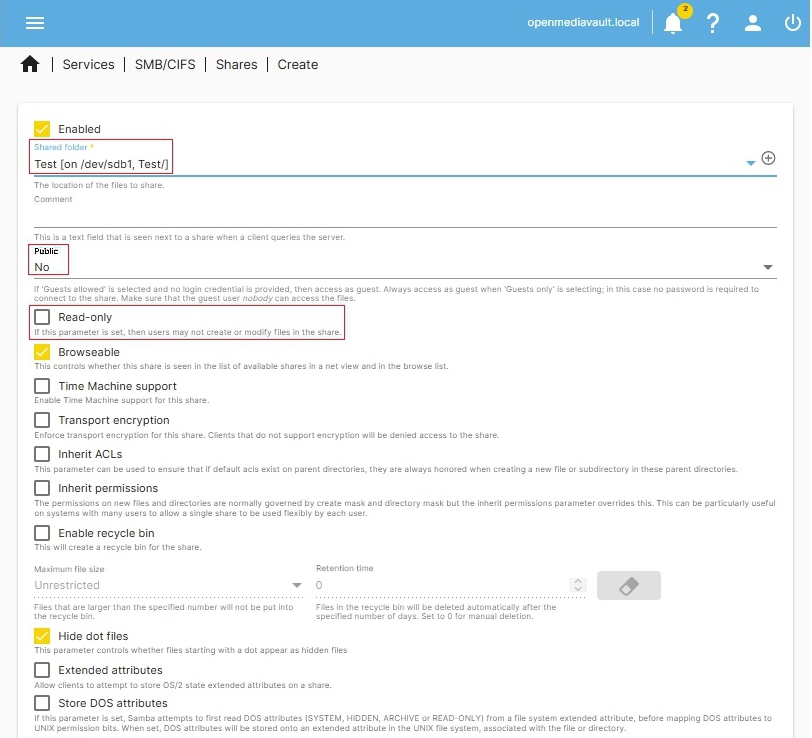This screenshot has height=738, width=812.
Task: Navigate to Services breadcrumb
Action: pyautogui.click(x=88, y=64)
